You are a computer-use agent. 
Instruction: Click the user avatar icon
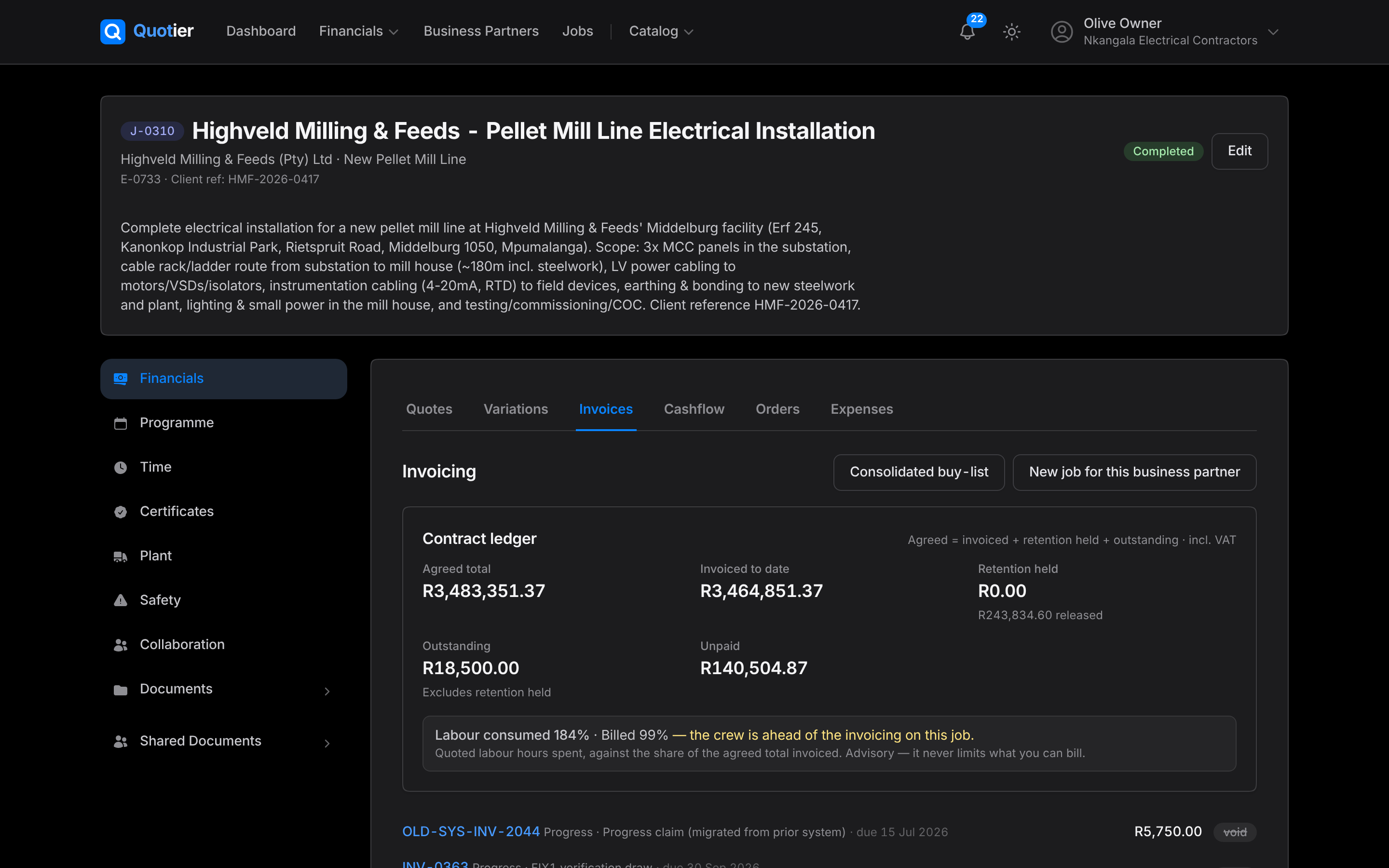1061,31
